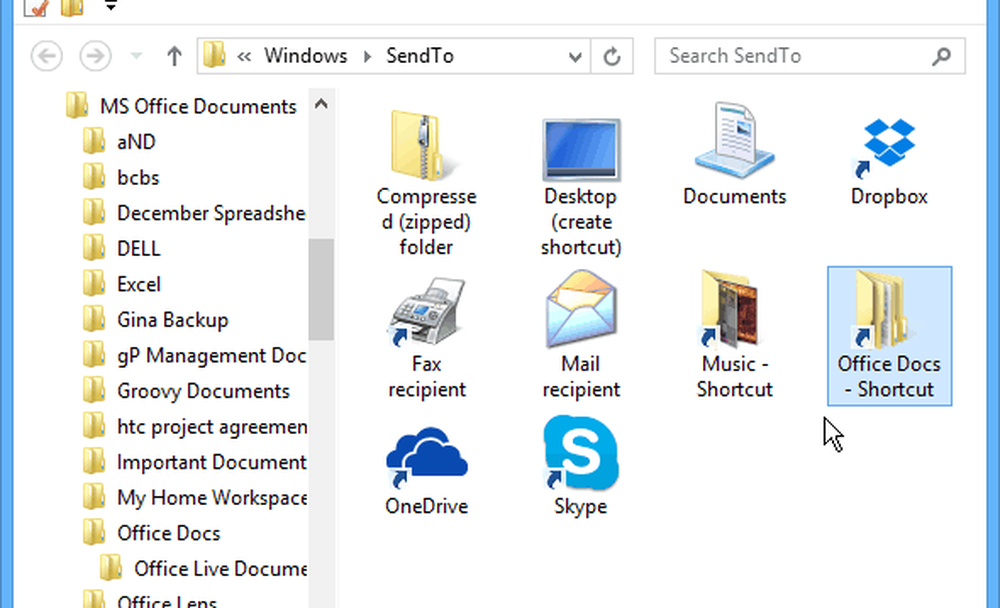Open Groovy Documents folder
Screen dimensions: 1000x608
pos(203,390)
